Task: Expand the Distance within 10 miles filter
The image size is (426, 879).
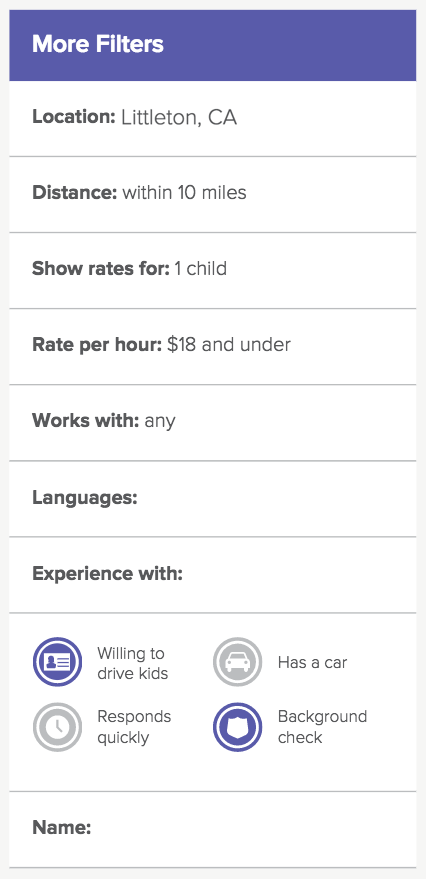Action: tap(212, 194)
